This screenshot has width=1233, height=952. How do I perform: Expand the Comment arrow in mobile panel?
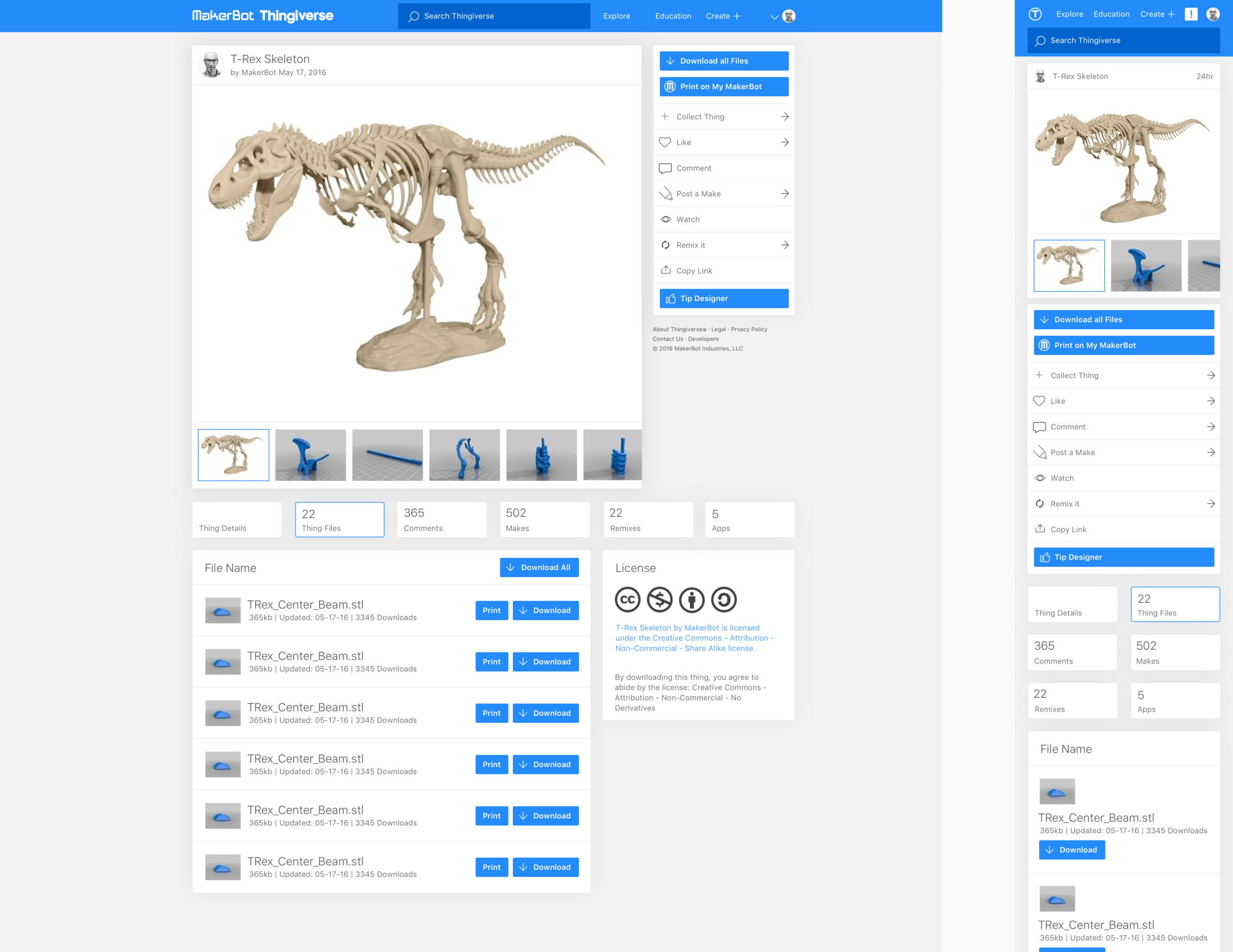pyautogui.click(x=1211, y=427)
